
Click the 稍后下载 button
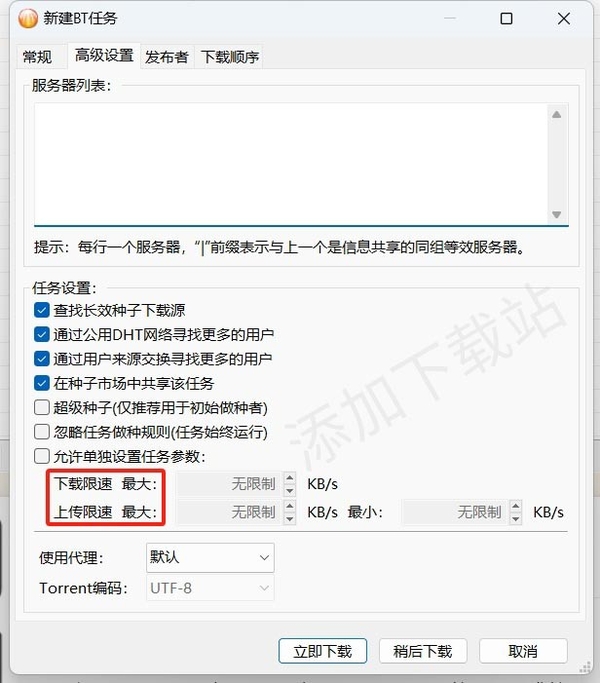click(x=423, y=651)
